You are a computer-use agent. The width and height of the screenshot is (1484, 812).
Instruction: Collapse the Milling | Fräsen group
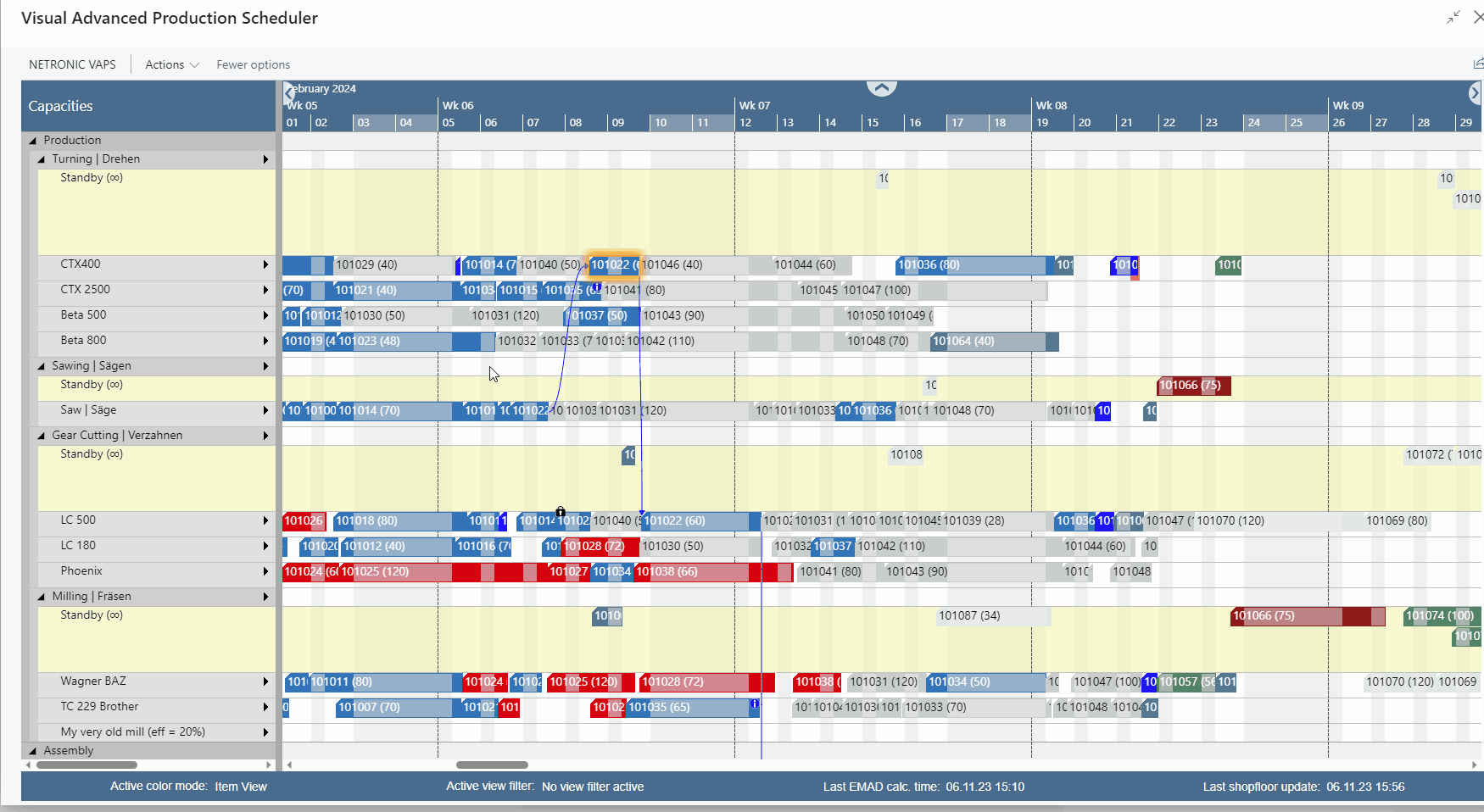tap(41, 596)
